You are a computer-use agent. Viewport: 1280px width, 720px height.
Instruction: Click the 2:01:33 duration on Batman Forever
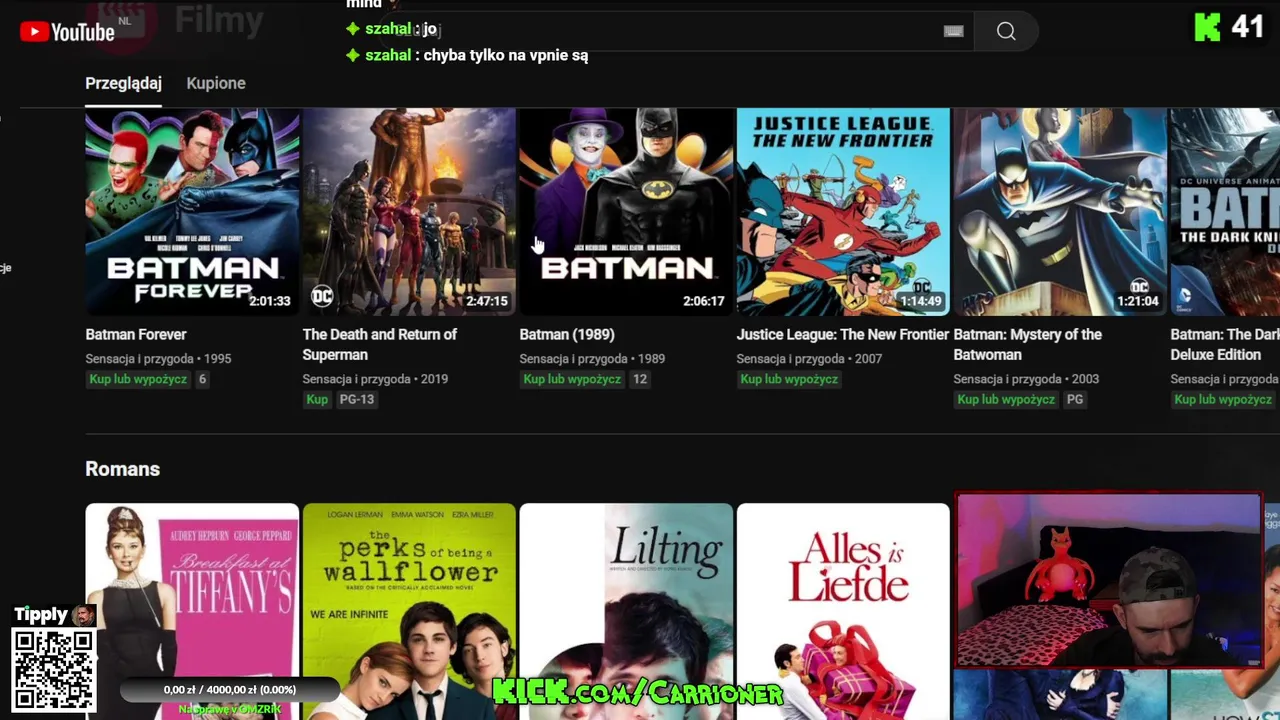(x=270, y=301)
